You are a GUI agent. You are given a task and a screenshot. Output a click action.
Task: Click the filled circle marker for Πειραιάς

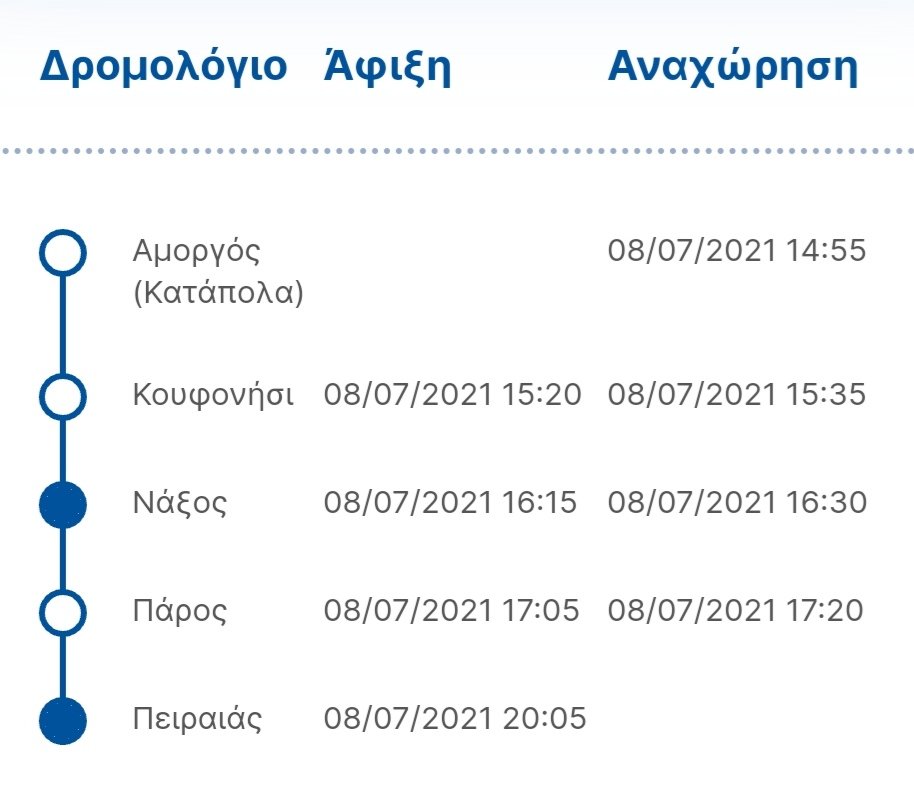(63, 720)
